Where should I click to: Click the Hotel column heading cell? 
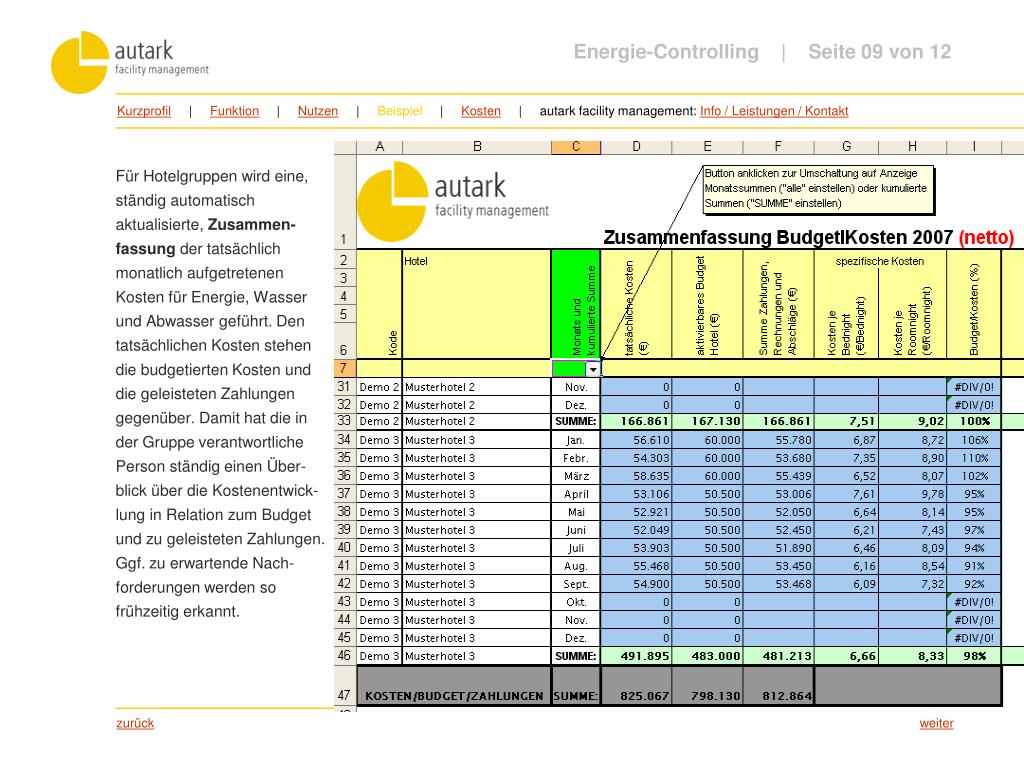[x=477, y=304]
